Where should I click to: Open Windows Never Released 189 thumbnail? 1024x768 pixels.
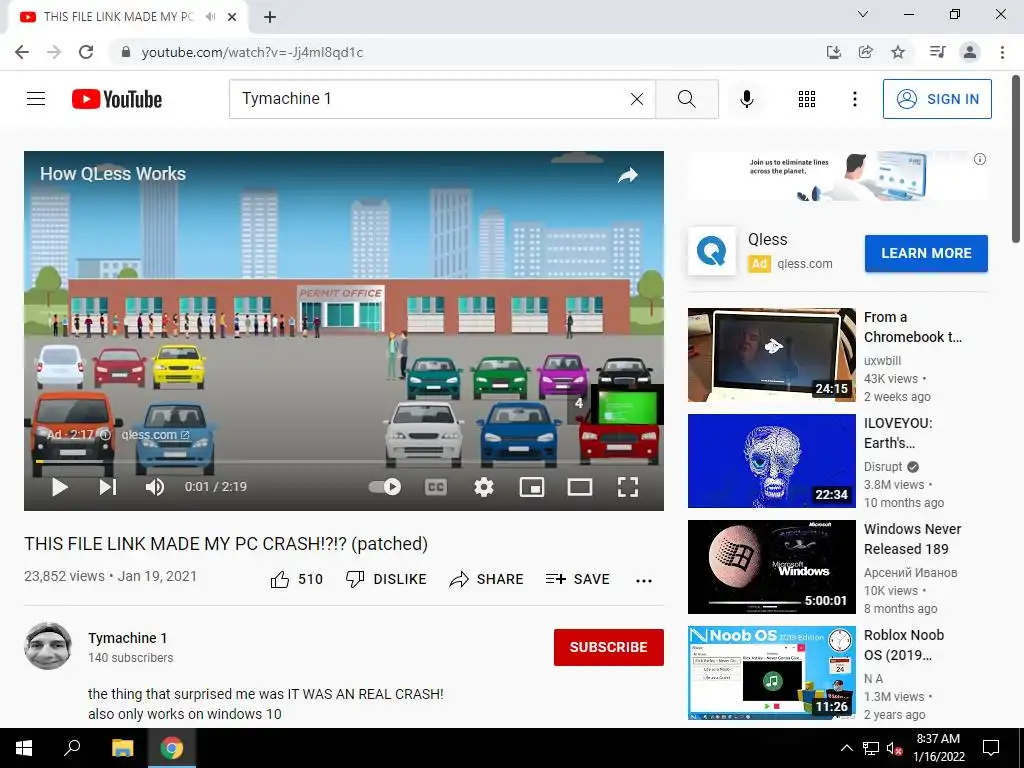pos(771,567)
